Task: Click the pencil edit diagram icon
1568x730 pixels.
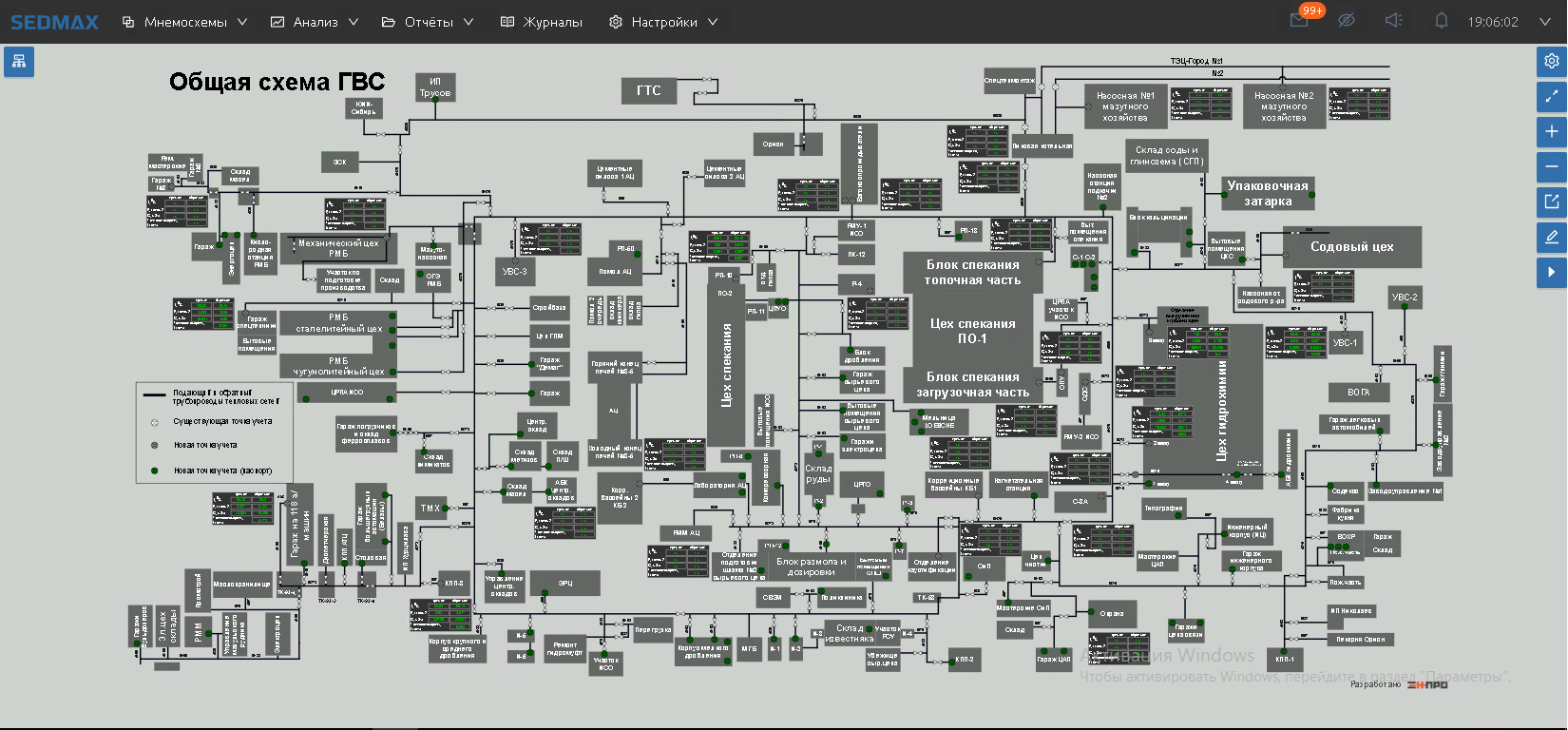Action: coord(1551,237)
